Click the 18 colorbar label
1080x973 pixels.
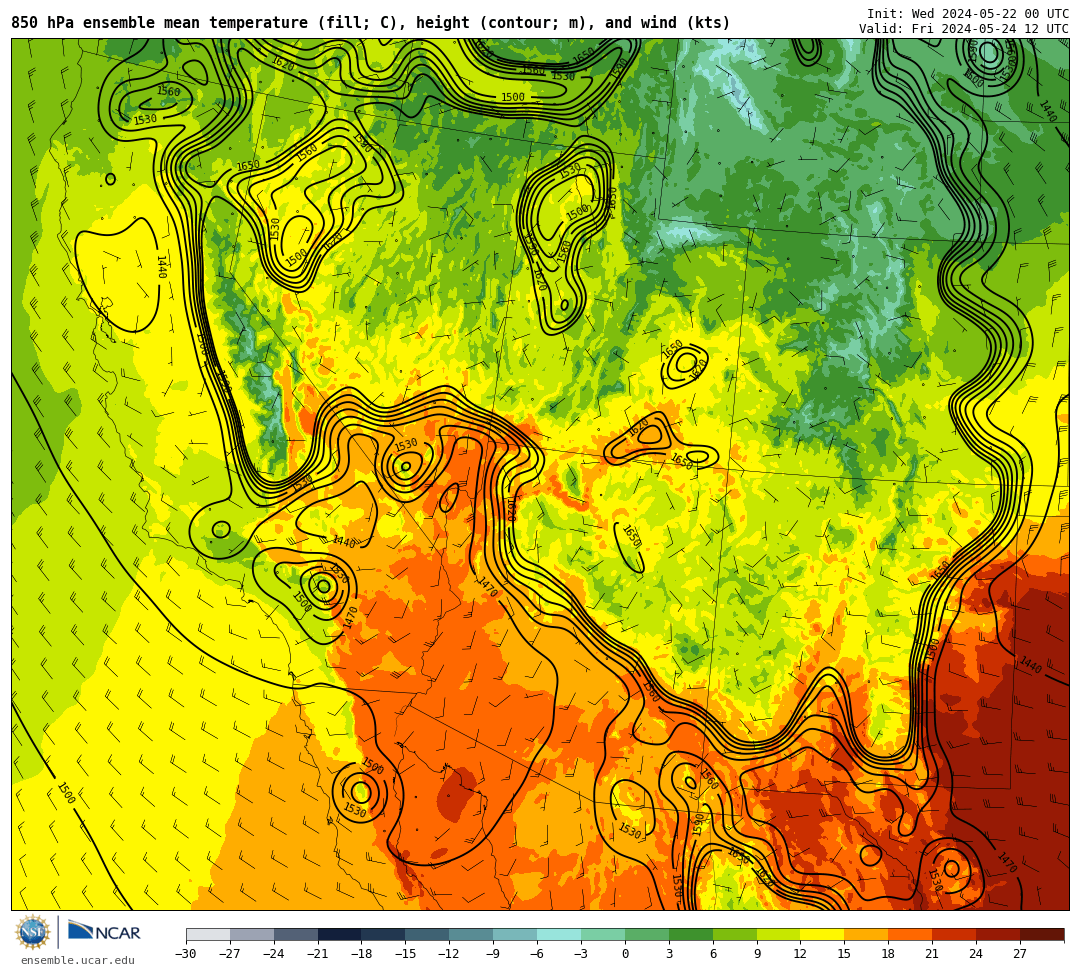pyautogui.click(x=889, y=954)
